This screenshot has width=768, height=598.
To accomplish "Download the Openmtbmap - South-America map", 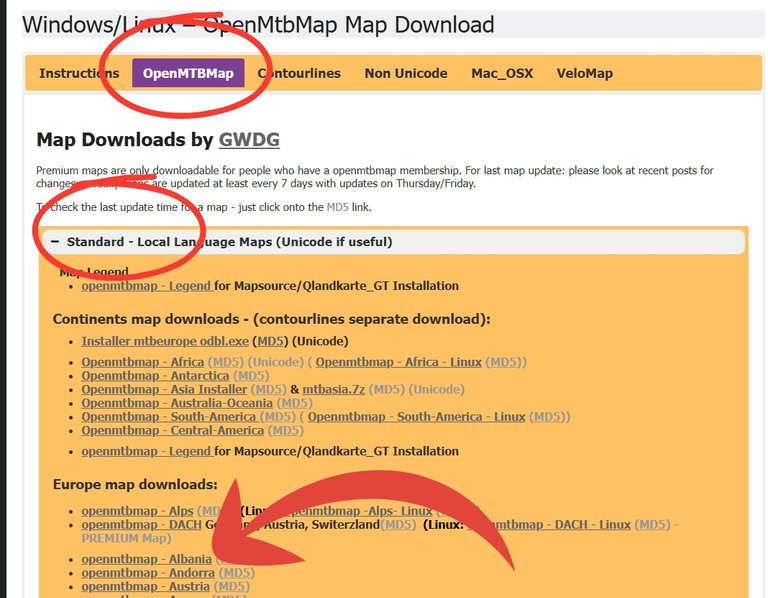I will 169,416.
